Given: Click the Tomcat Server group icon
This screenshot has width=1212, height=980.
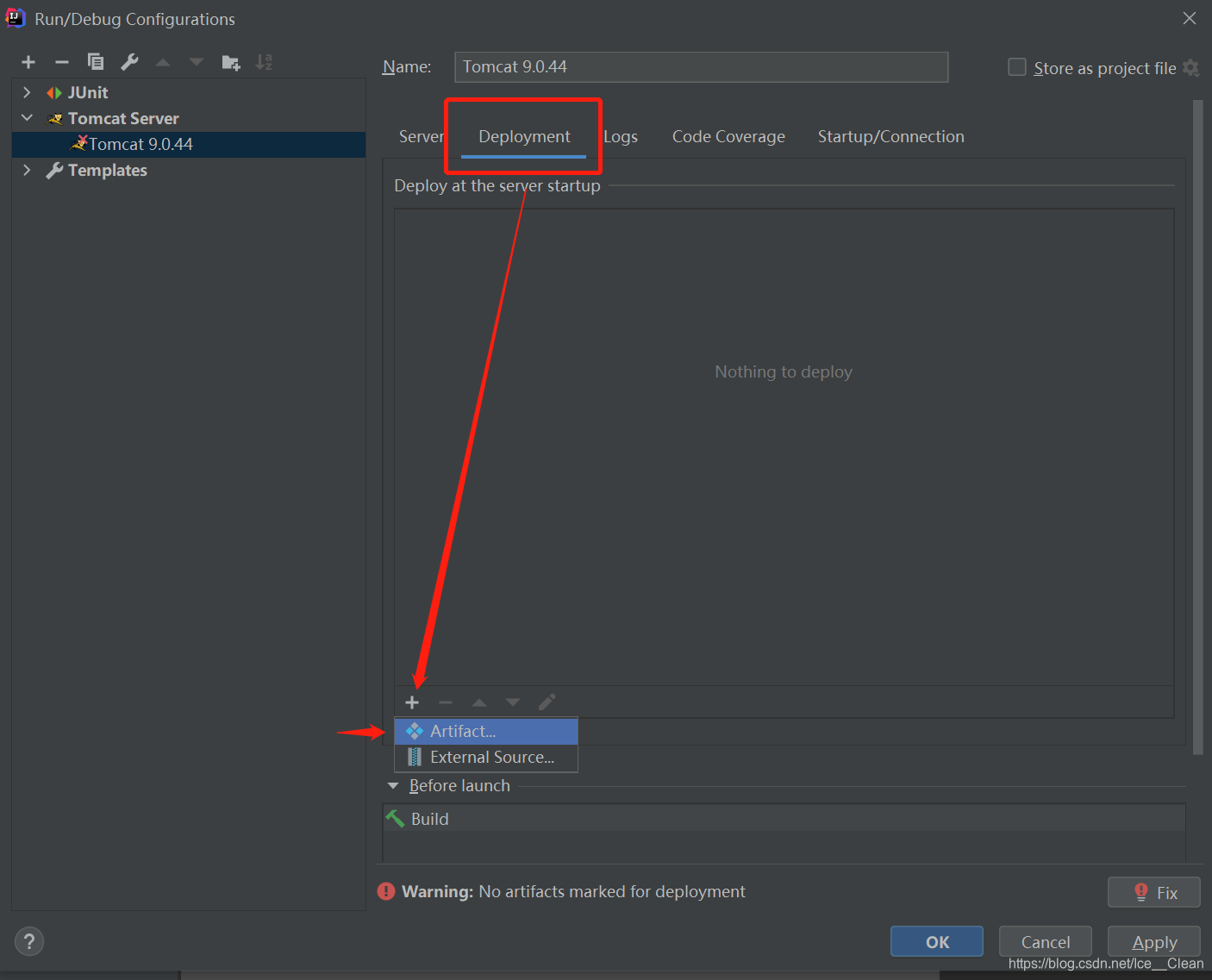Looking at the screenshot, I should click(55, 119).
